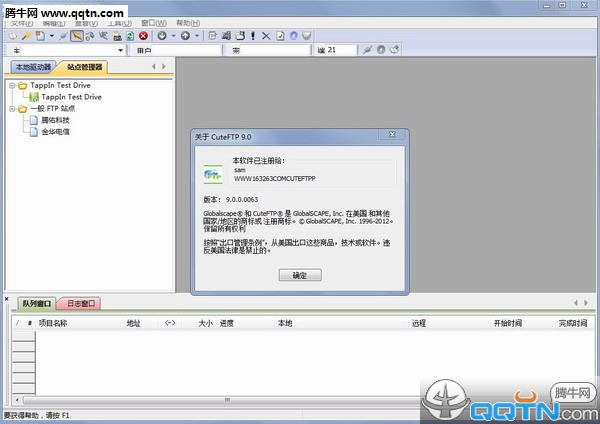Click the quick connect plug icon
This screenshot has width=600, height=424.
(x=367, y=50)
